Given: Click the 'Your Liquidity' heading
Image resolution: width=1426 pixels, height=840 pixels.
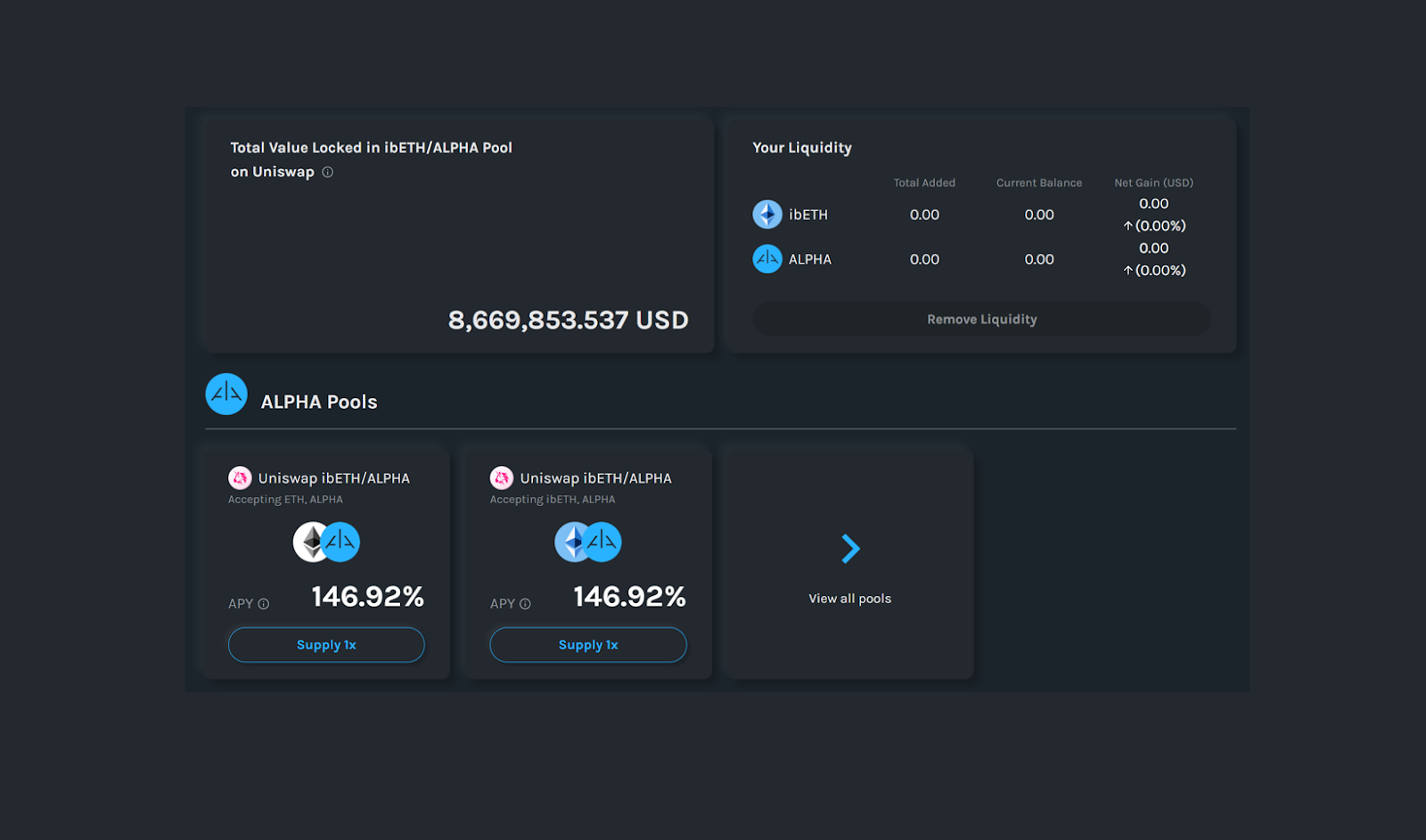Looking at the screenshot, I should coord(802,148).
